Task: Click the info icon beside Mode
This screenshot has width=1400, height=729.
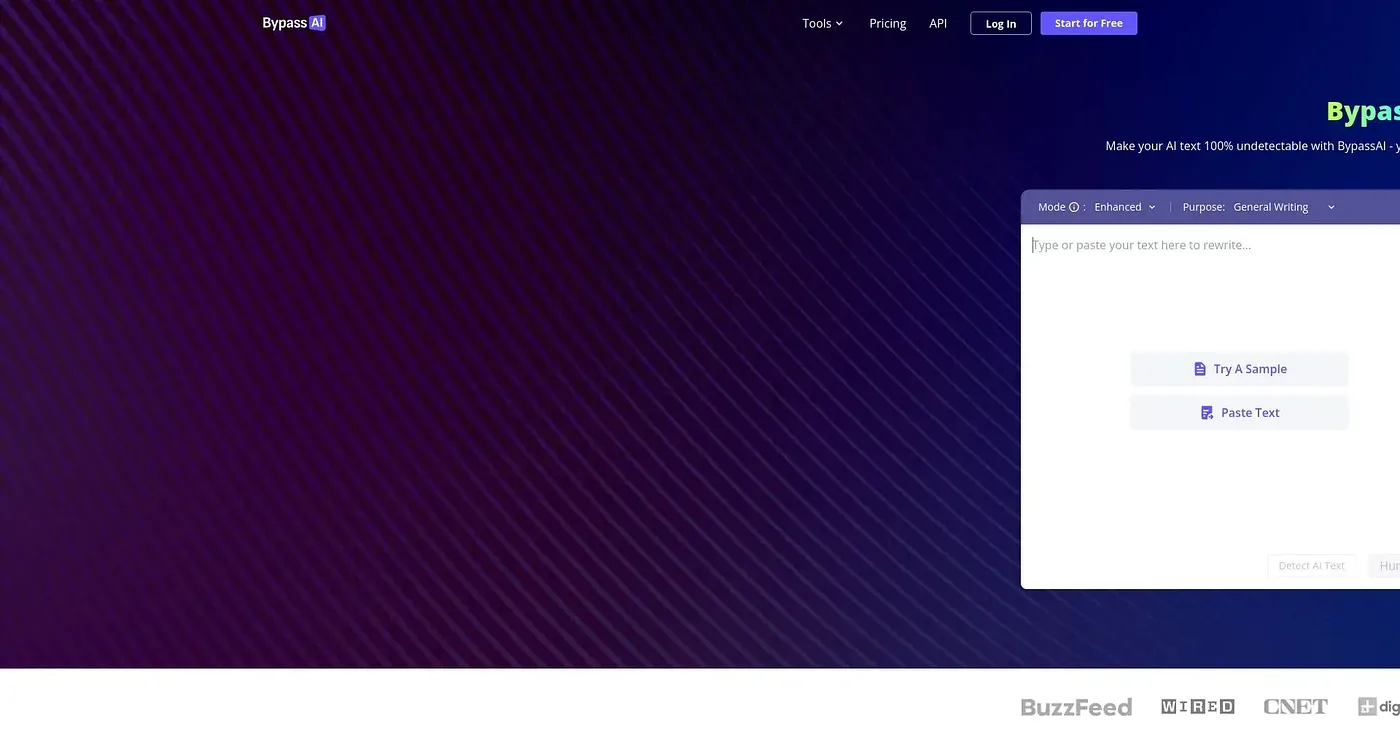Action: click(x=1074, y=207)
